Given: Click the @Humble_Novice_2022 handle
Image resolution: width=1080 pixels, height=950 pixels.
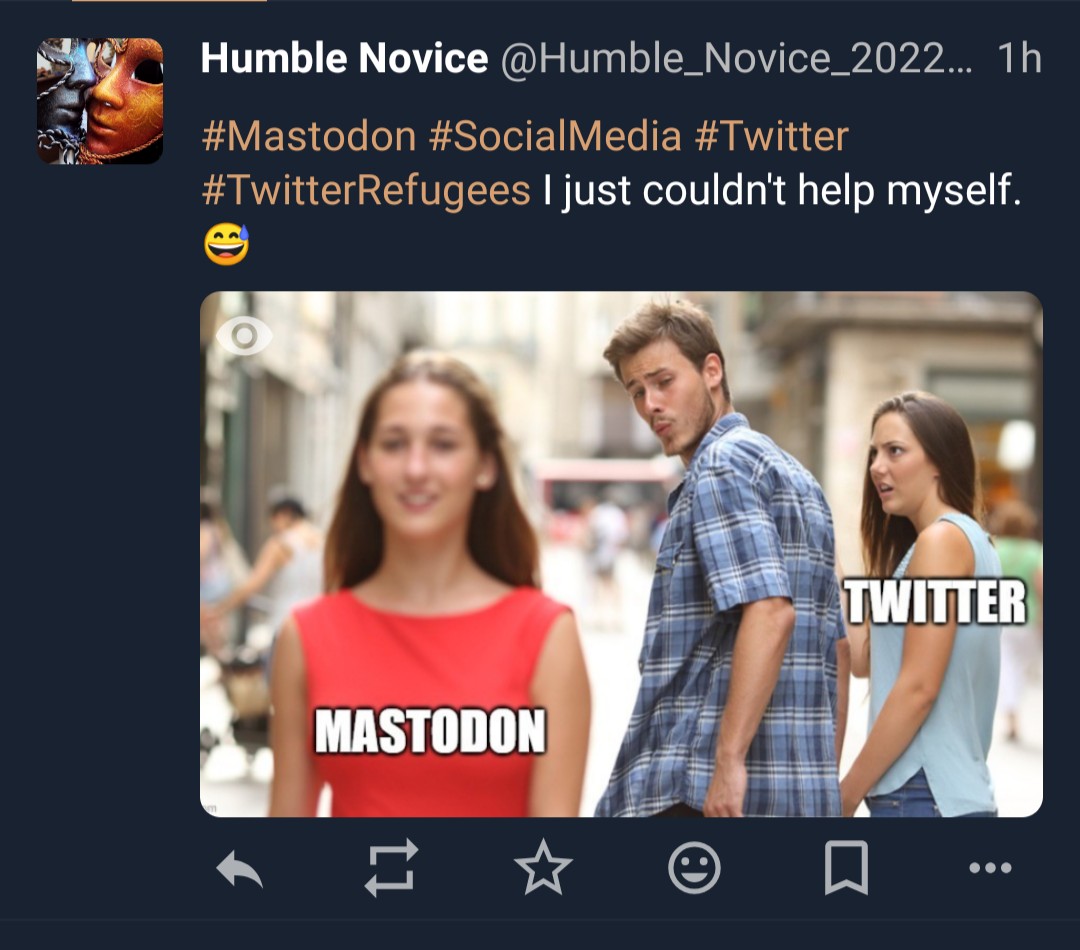Looking at the screenshot, I should [x=734, y=60].
